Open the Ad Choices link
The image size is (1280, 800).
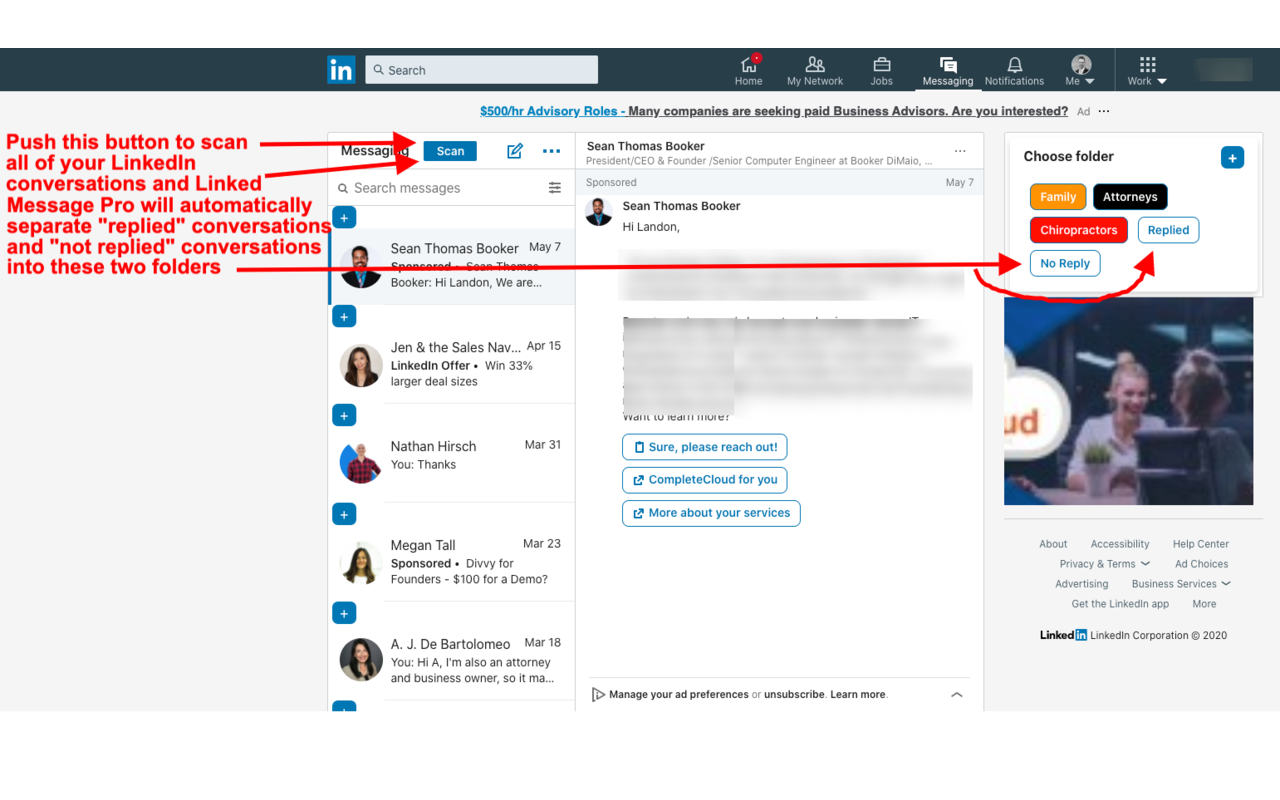1202,564
